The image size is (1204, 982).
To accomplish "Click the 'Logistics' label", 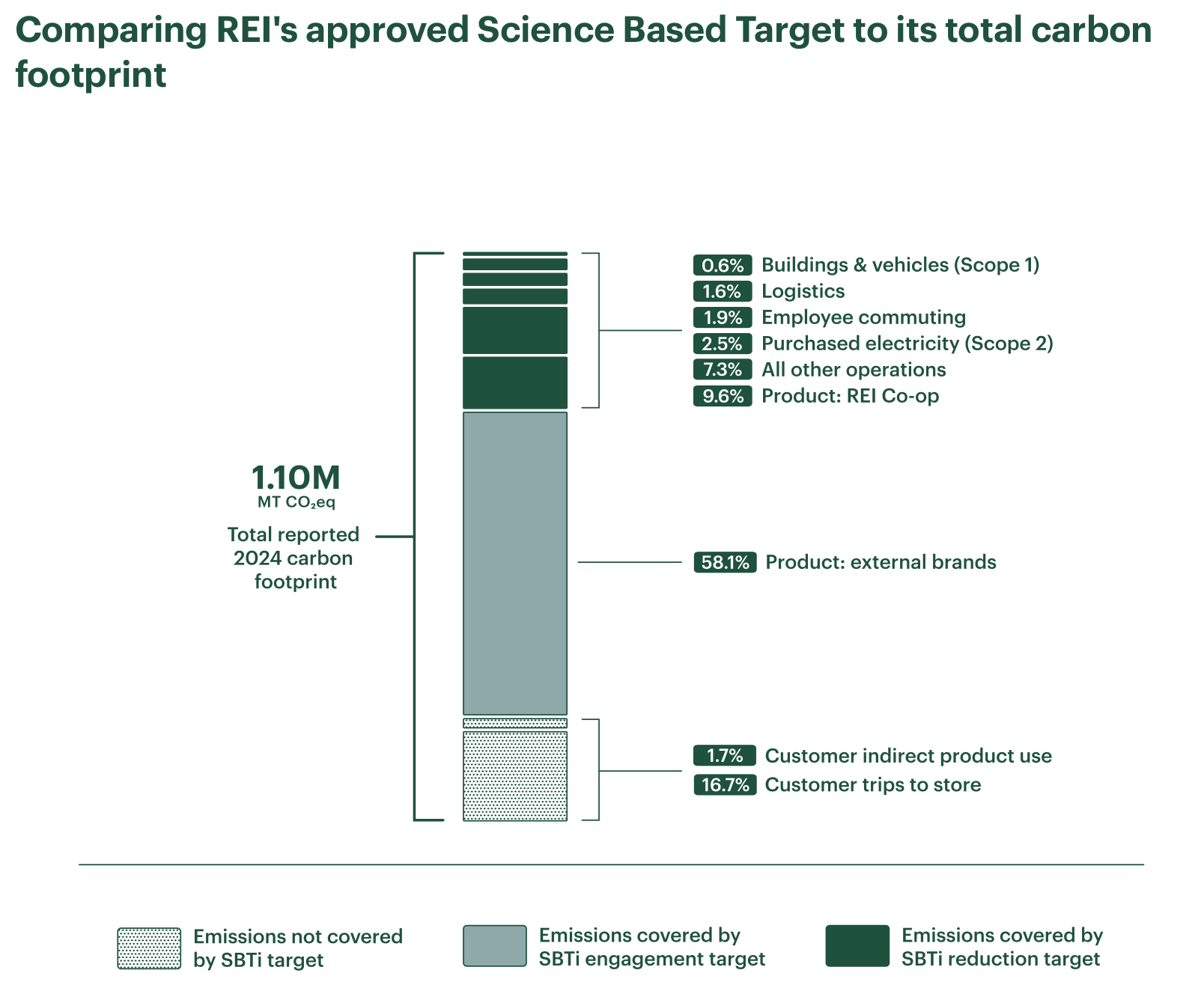I will pyautogui.click(x=803, y=291).
